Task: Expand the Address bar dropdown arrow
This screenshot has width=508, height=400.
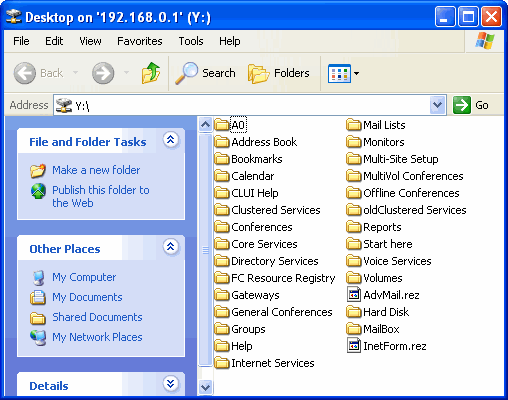Action: (437, 105)
